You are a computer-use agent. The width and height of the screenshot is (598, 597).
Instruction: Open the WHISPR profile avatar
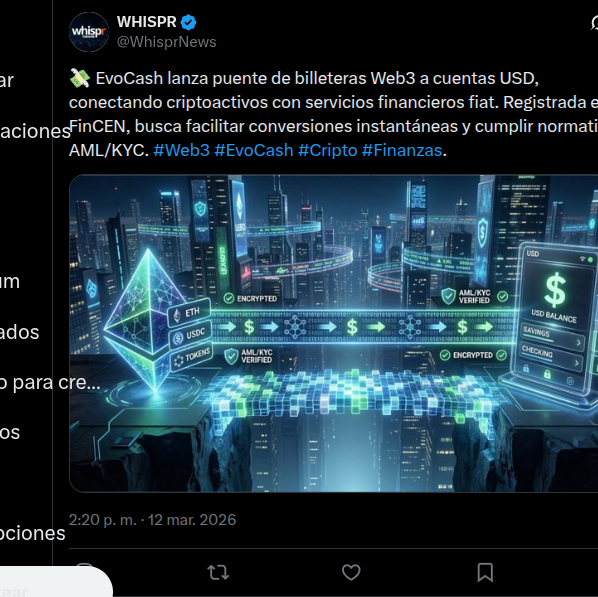tap(89, 32)
